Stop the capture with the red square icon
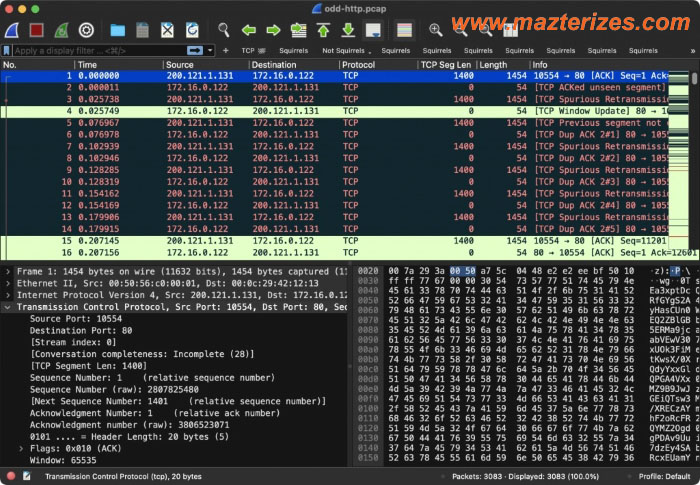 [36, 30]
